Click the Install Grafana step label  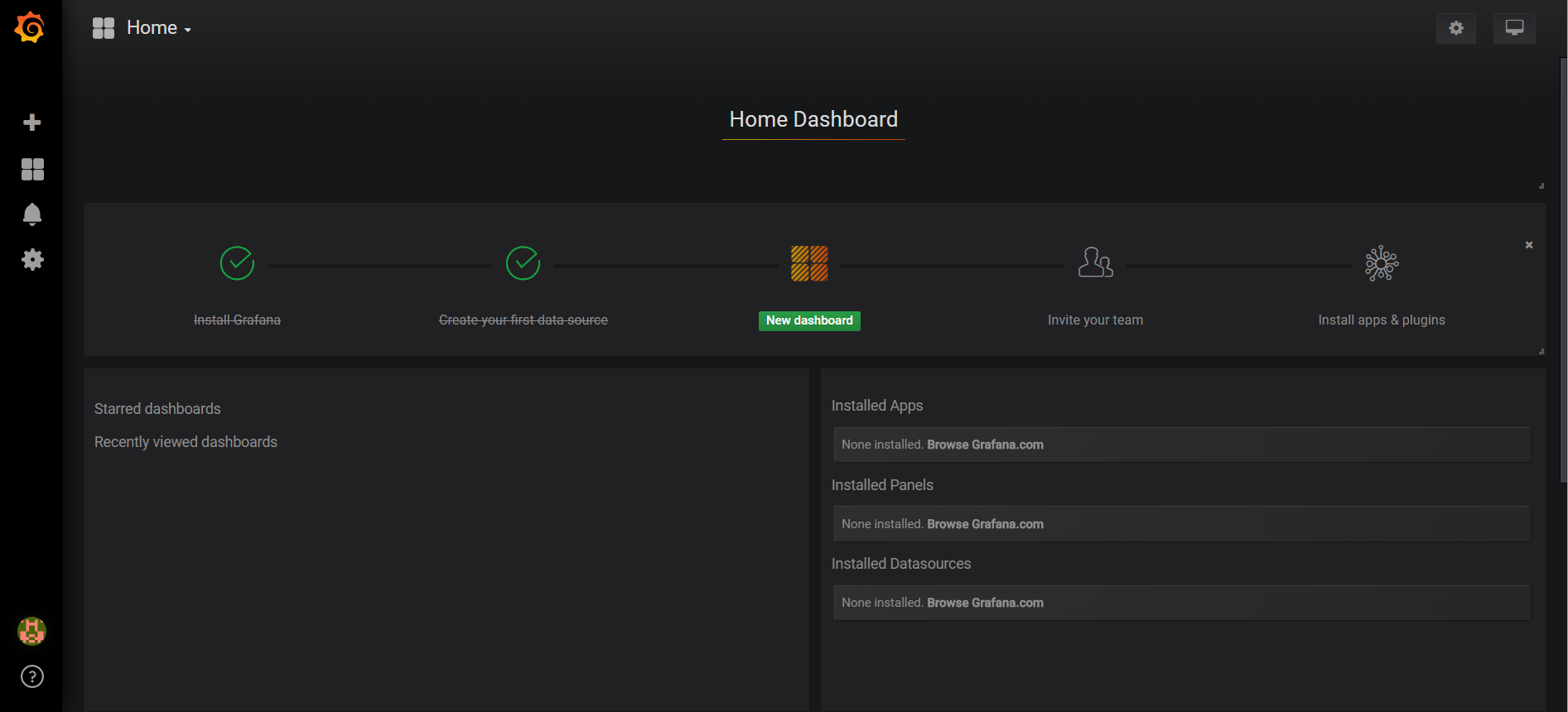[x=237, y=320]
